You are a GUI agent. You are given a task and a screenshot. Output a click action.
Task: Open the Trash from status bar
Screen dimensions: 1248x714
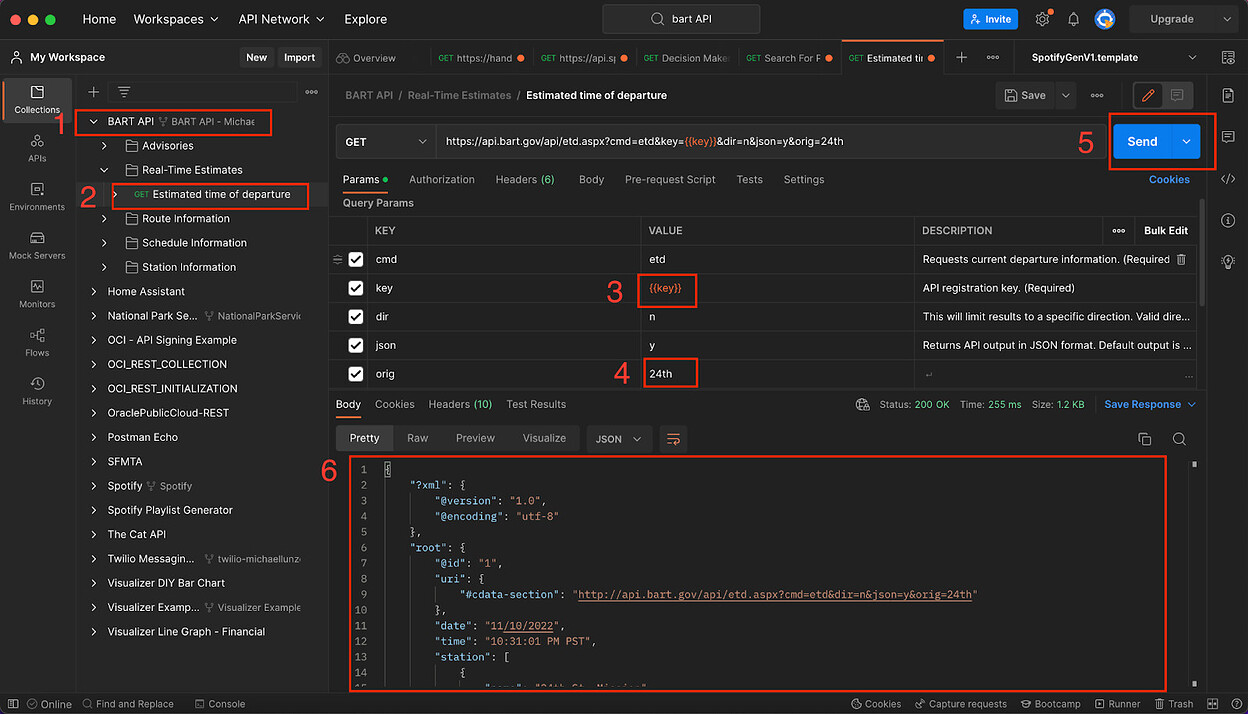tap(1180, 703)
